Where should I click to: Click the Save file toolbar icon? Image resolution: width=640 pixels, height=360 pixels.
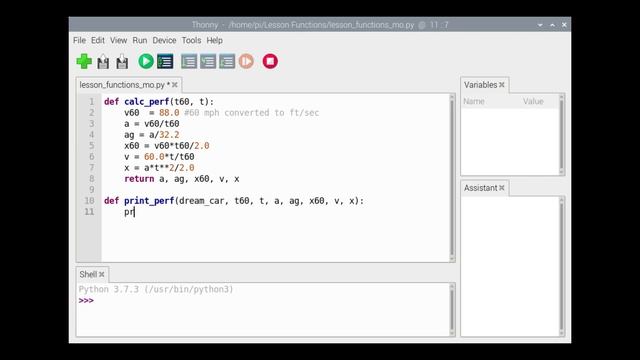pyautogui.click(x=122, y=62)
